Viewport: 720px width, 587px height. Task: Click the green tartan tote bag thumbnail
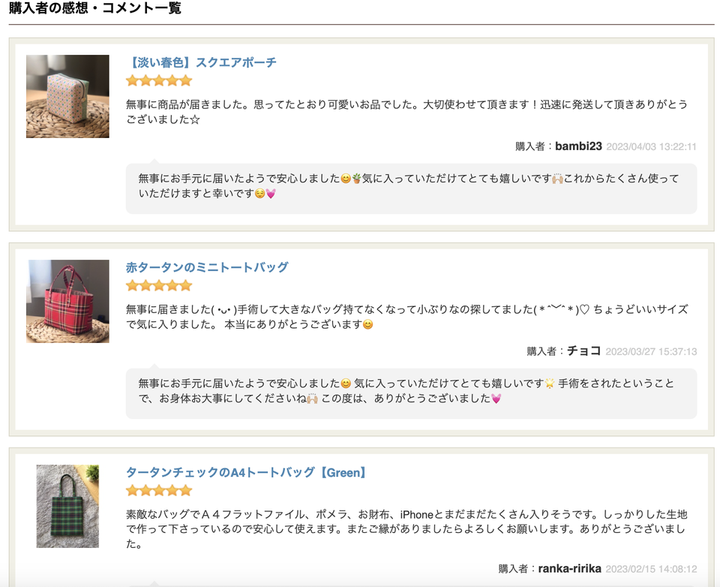pos(68,506)
